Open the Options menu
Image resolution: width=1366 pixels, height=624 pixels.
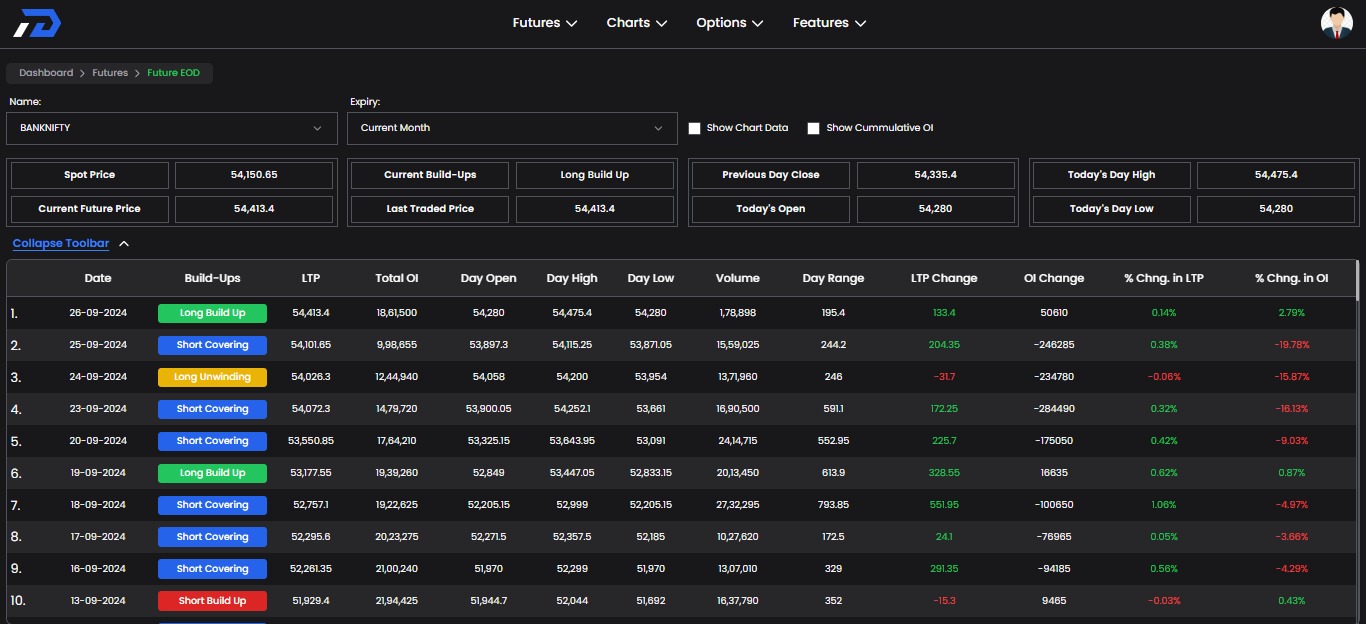click(729, 23)
